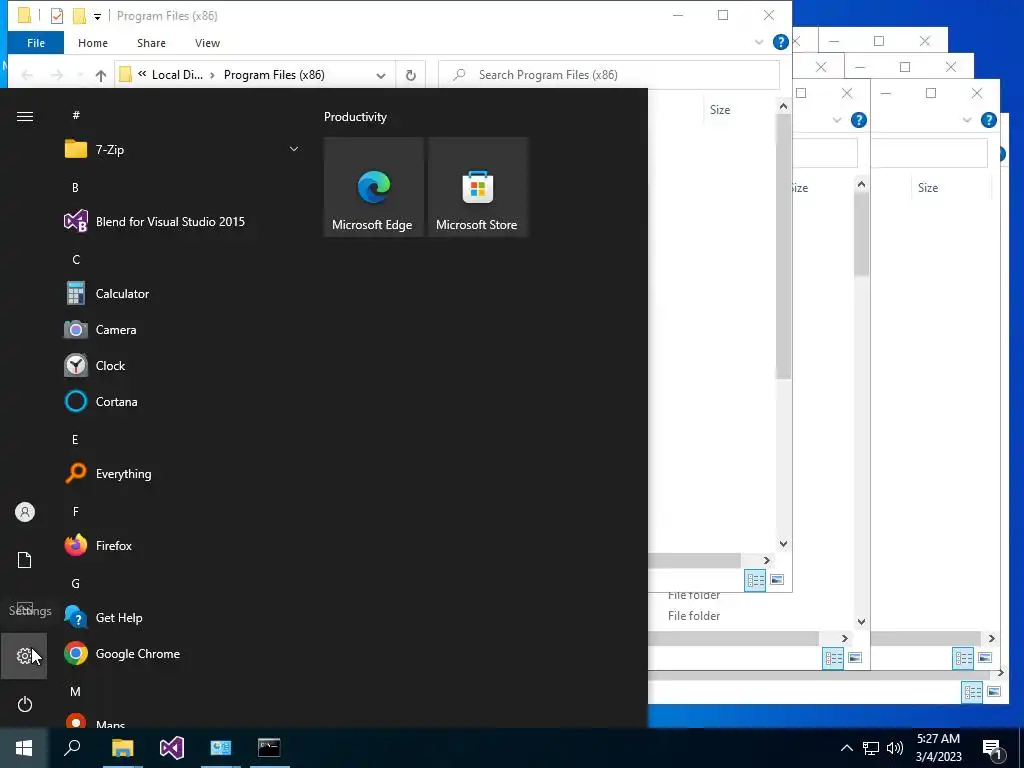Click the scroll-up arrow in front Explorer window

click(784, 106)
